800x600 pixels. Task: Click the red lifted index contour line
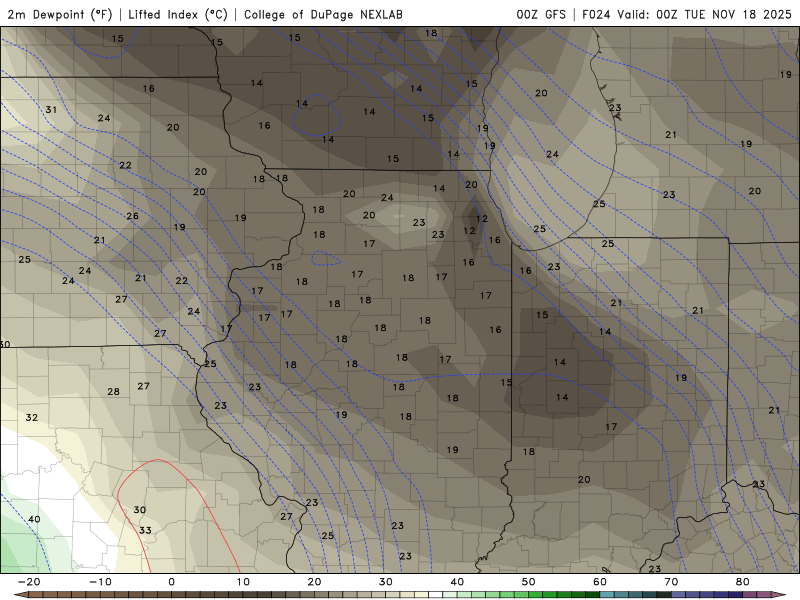pyautogui.click(x=158, y=460)
